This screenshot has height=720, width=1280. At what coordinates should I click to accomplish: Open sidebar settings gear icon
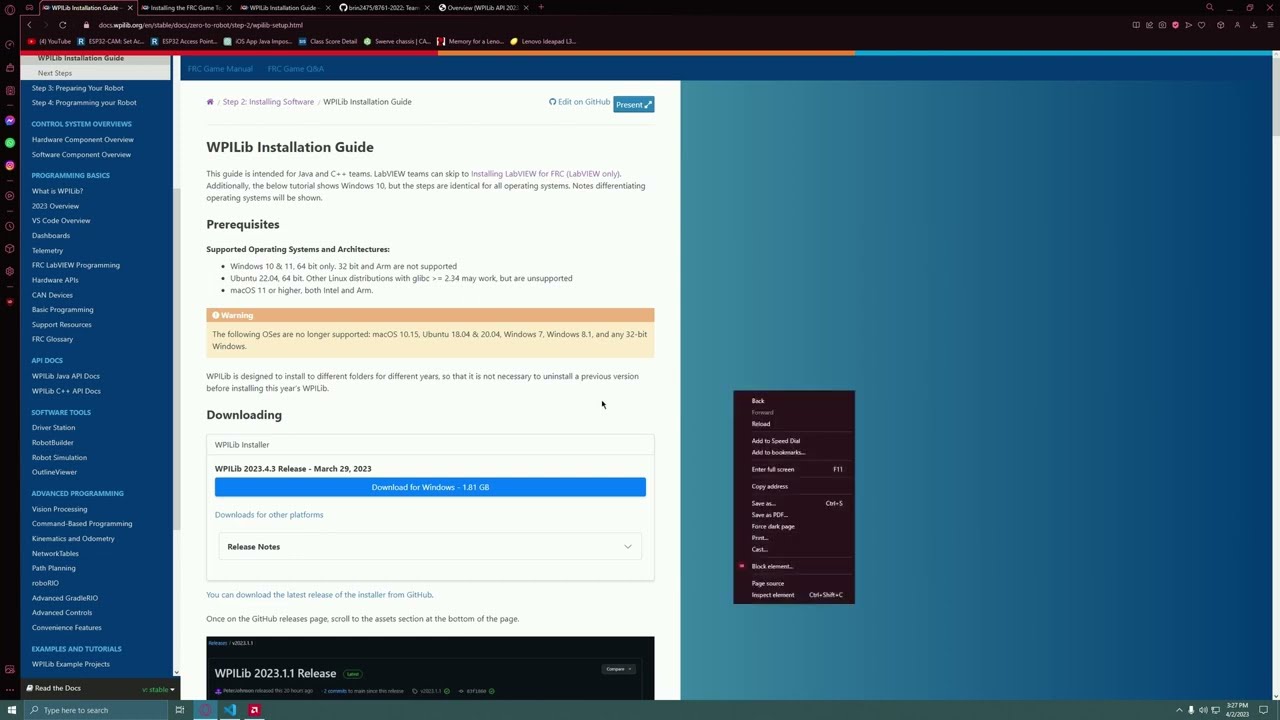(10, 271)
